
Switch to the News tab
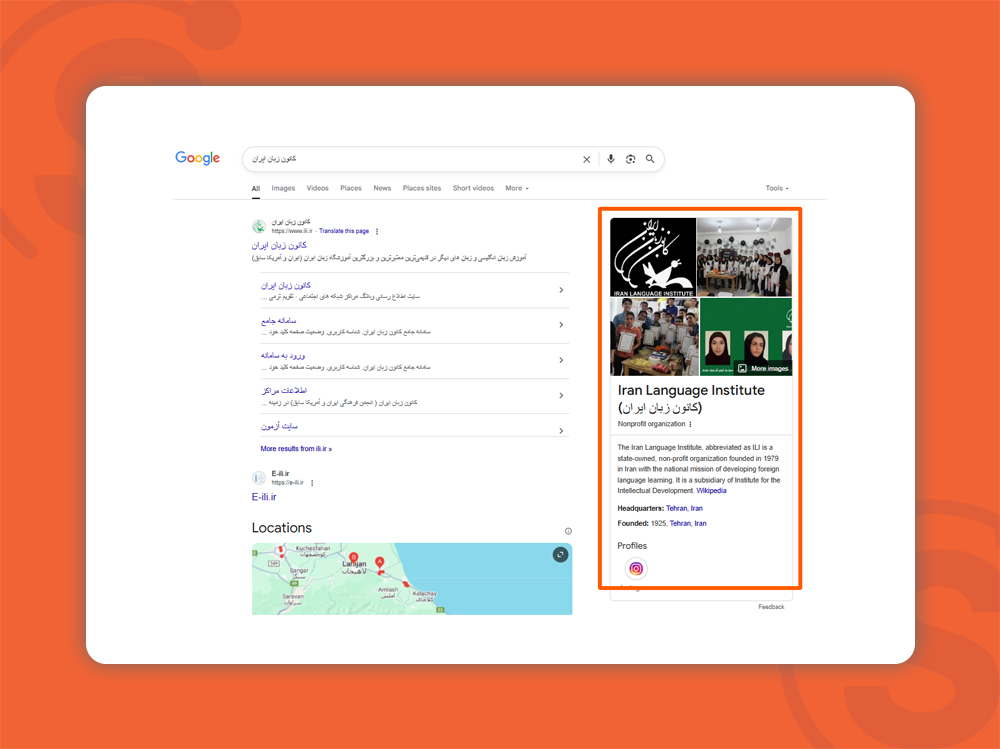pyautogui.click(x=382, y=188)
